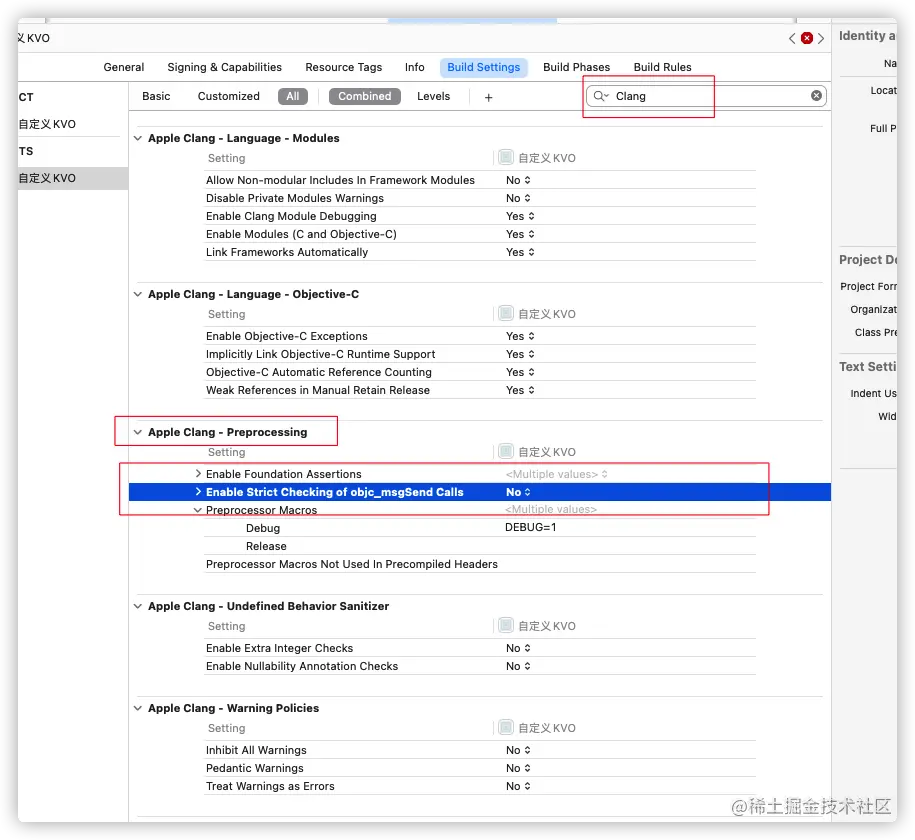Add build setting with plus button

tap(488, 97)
